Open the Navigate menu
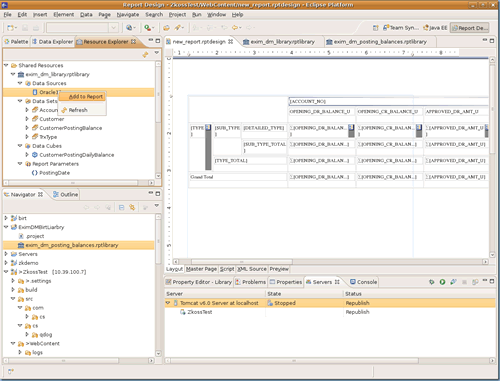This screenshot has height=381, width=500. coord(128,15)
